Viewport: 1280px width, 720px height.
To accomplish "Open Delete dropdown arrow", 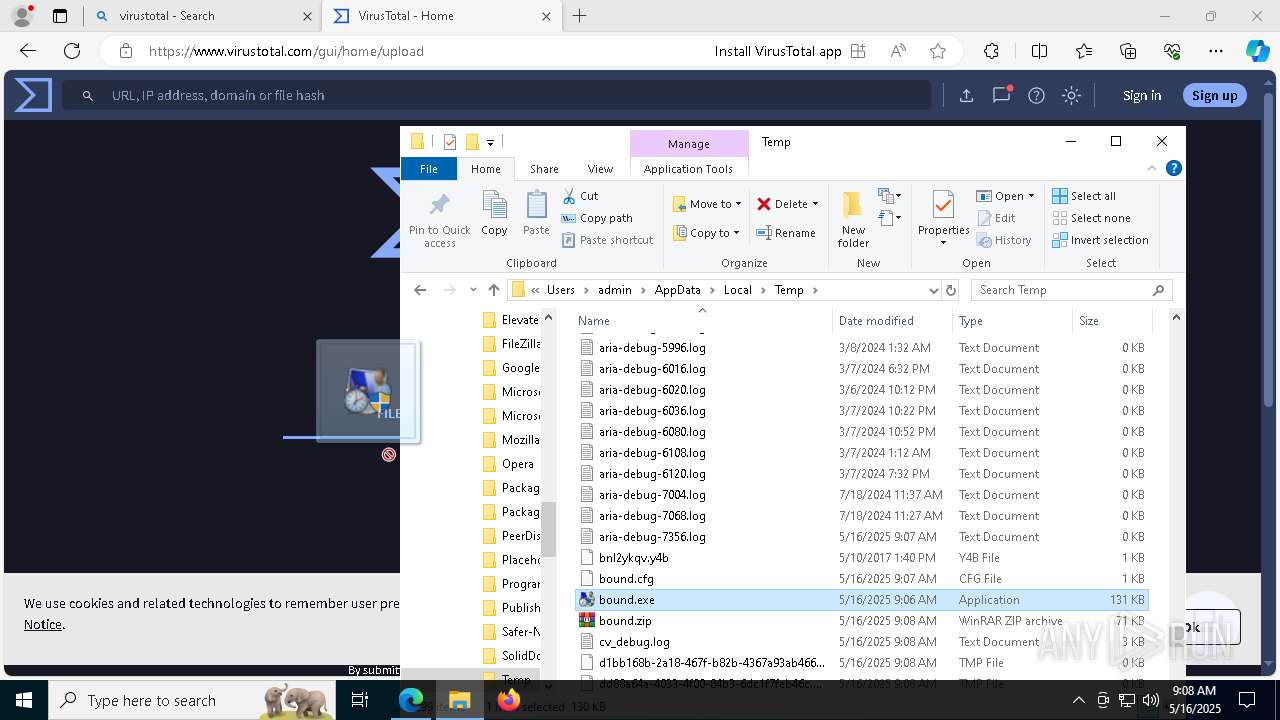I will click(815, 204).
